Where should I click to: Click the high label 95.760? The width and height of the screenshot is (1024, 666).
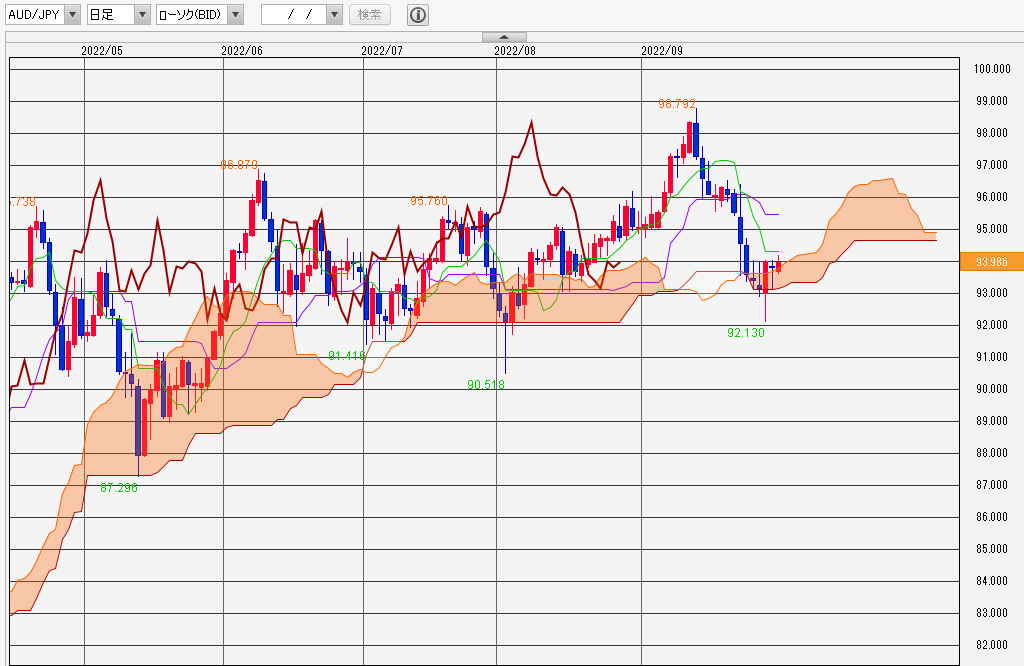[x=429, y=201]
